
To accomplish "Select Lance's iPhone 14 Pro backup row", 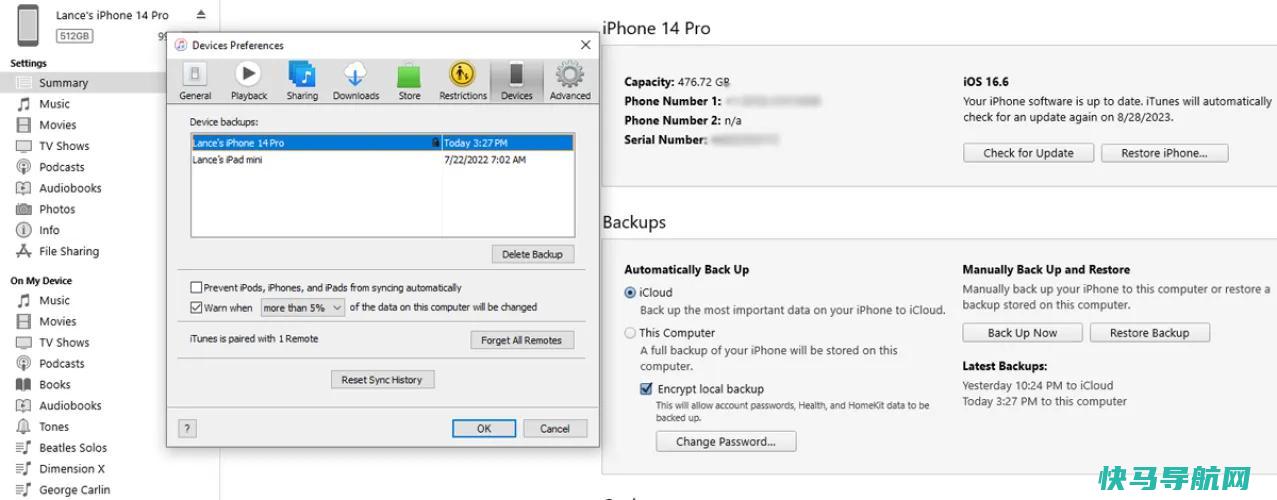I will tap(382, 143).
